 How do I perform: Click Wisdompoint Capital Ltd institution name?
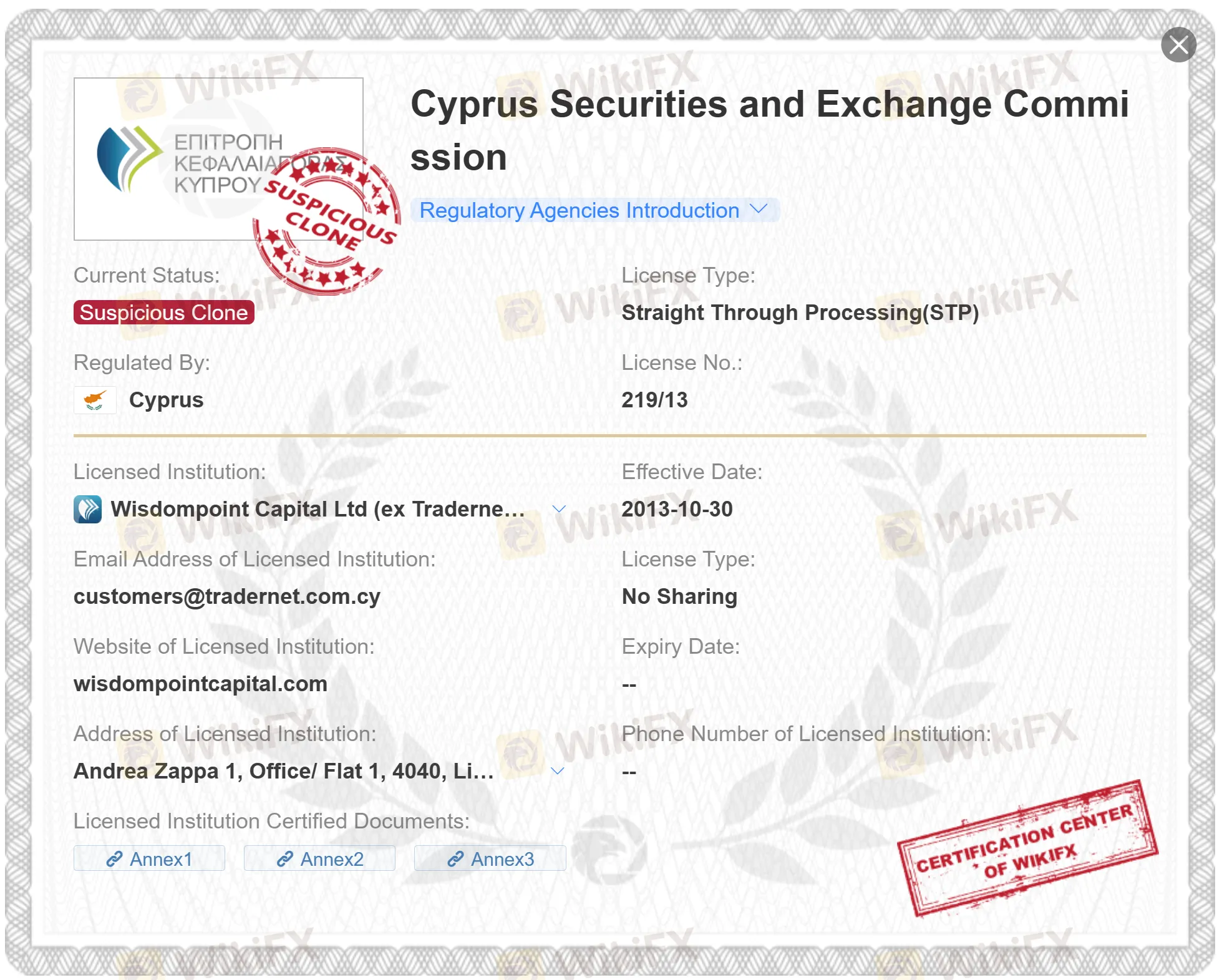point(317,509)
